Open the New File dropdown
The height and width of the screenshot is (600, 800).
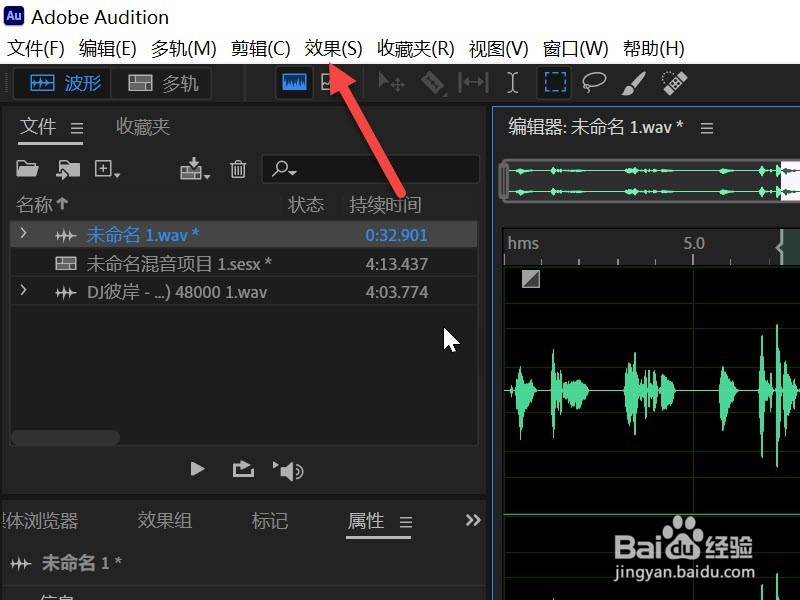107,169
